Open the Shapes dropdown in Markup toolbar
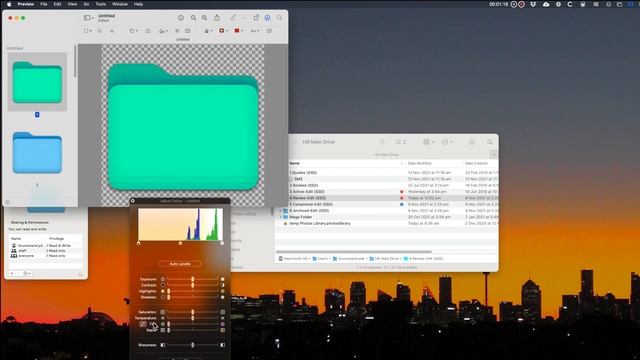Image resolution: width=640 pixels, height=360 pixels. coord(133,31)
